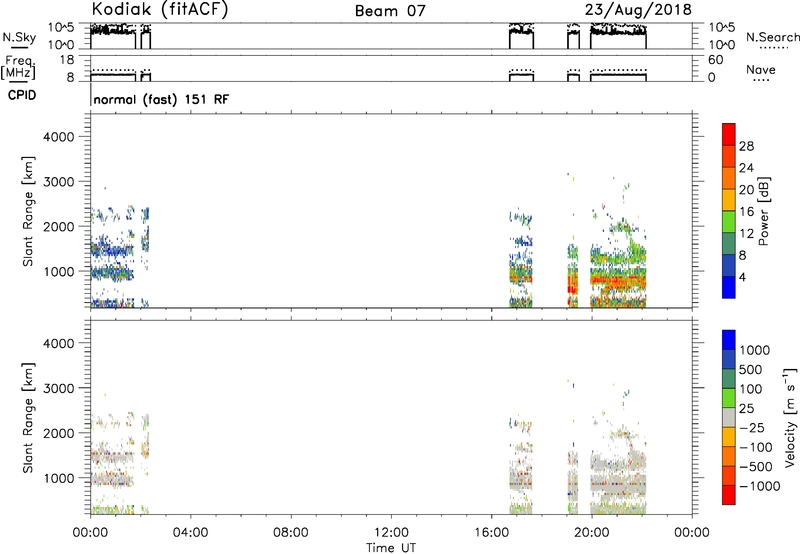Click the 16:00 time tick label
Screen dimensions: 800x554
[491, 533]
